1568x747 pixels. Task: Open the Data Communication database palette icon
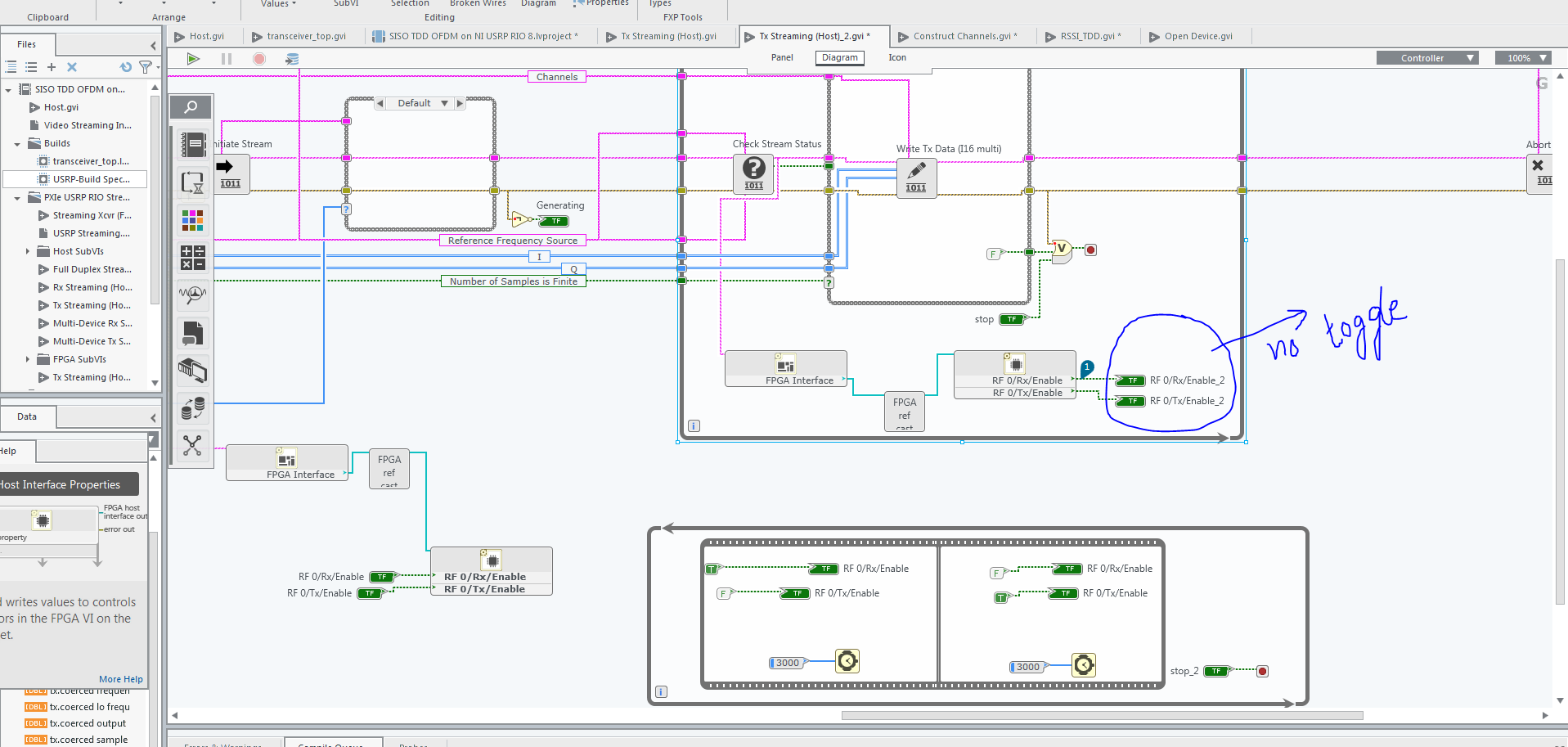pos(192,407)
